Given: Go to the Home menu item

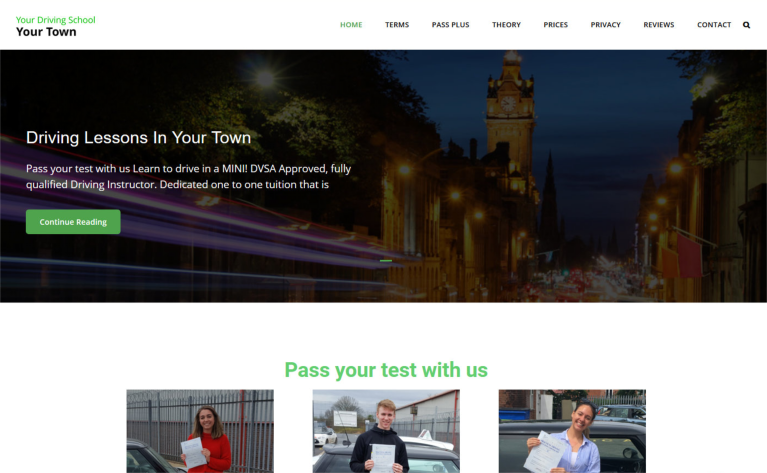Looking at the screenshot, I should tap(351, 25).
